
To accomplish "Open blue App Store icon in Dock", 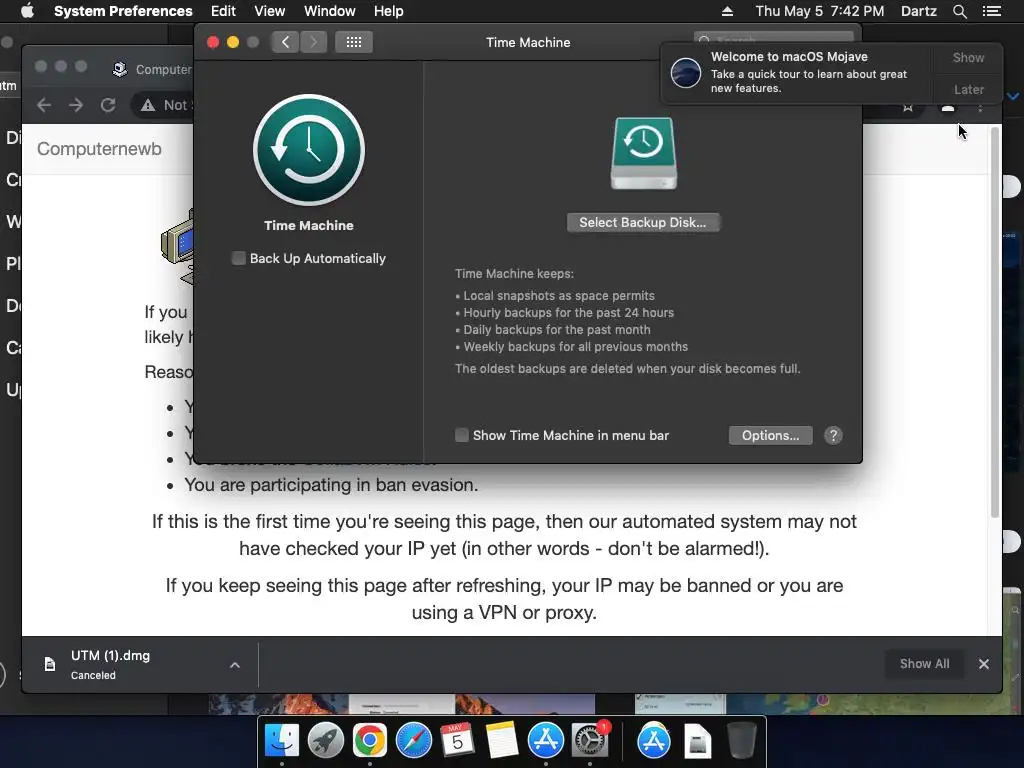I will (545, 741).
